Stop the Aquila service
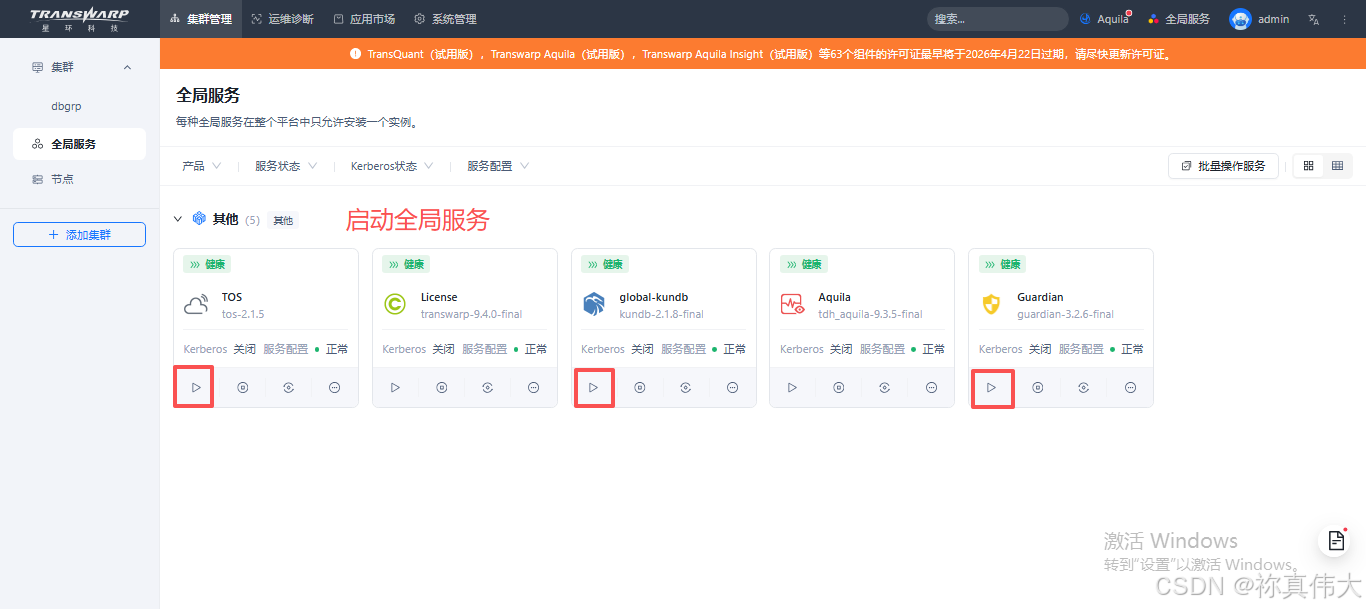Viewport: 1366px width, 609px height. click(x=838, y=387)
